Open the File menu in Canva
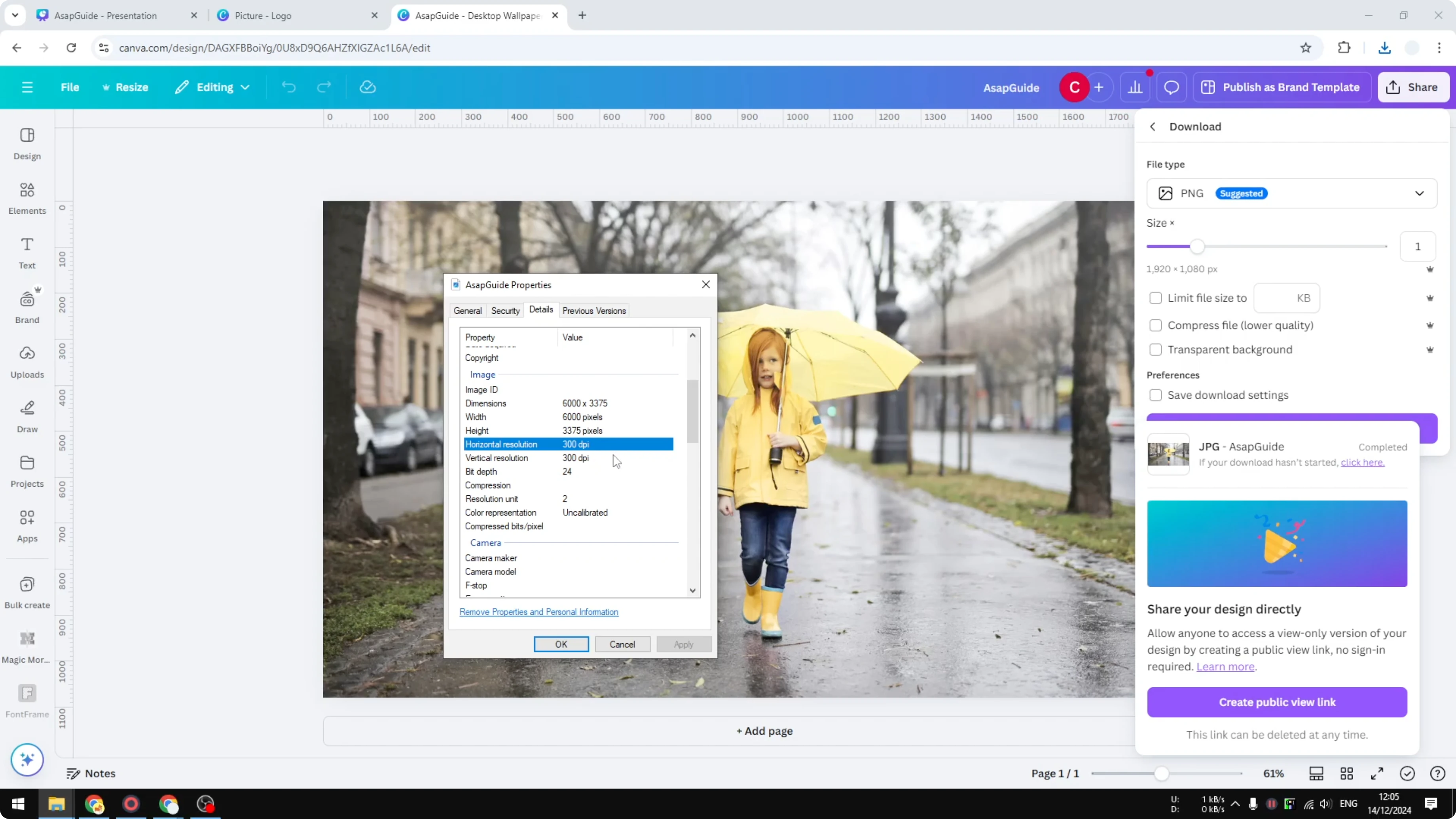 [70, 87]
